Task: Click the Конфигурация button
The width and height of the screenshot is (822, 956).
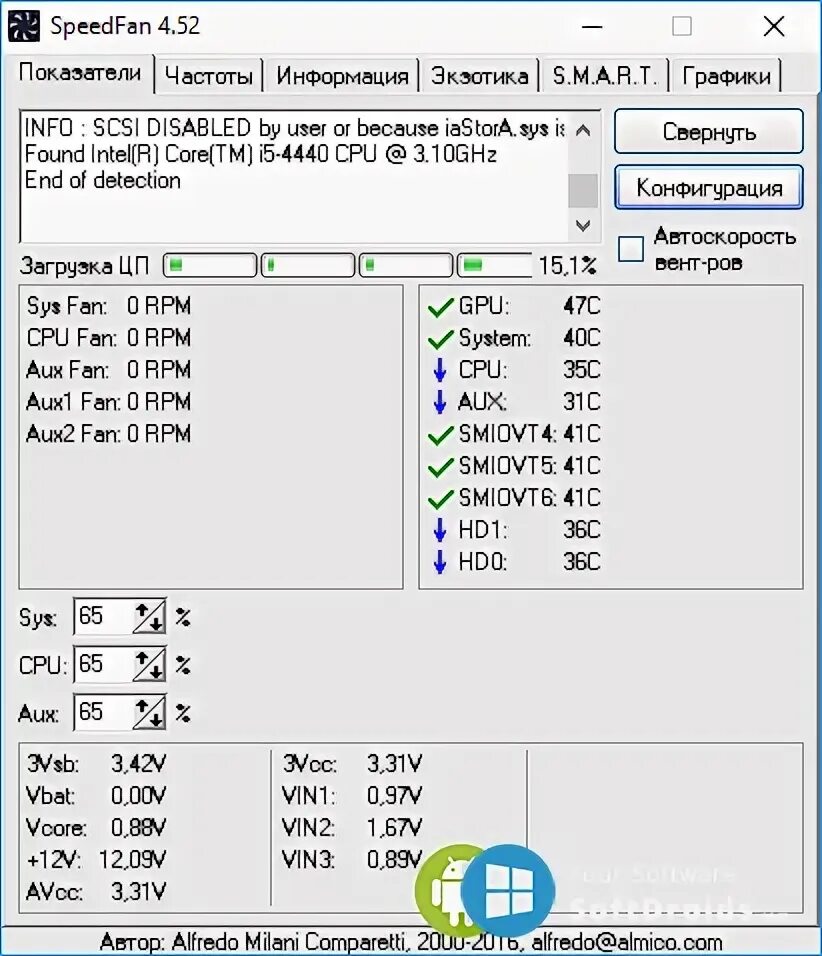Action: (709, 188)
